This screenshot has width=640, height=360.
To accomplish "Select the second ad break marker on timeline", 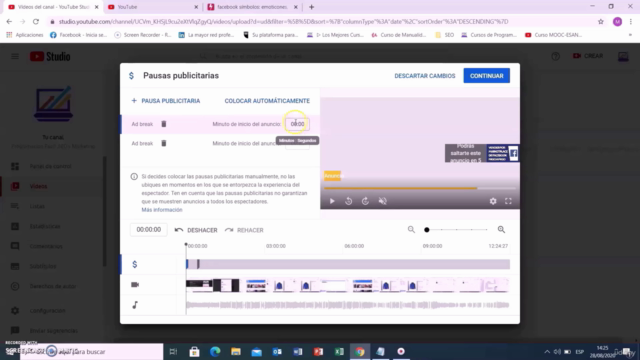I will coord(198,264).
